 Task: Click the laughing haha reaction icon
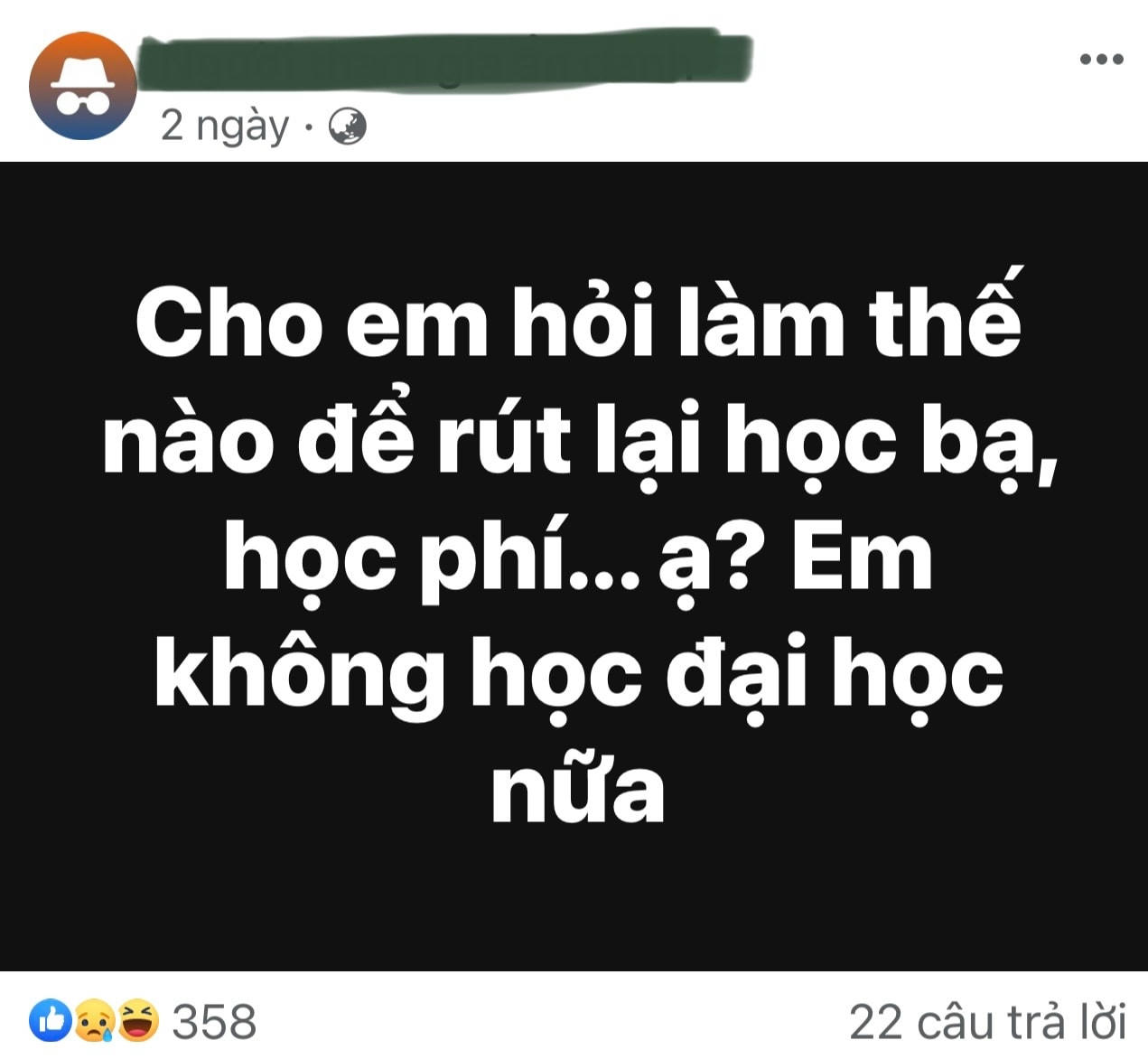pyautogui.click(x=137, y=1022)
